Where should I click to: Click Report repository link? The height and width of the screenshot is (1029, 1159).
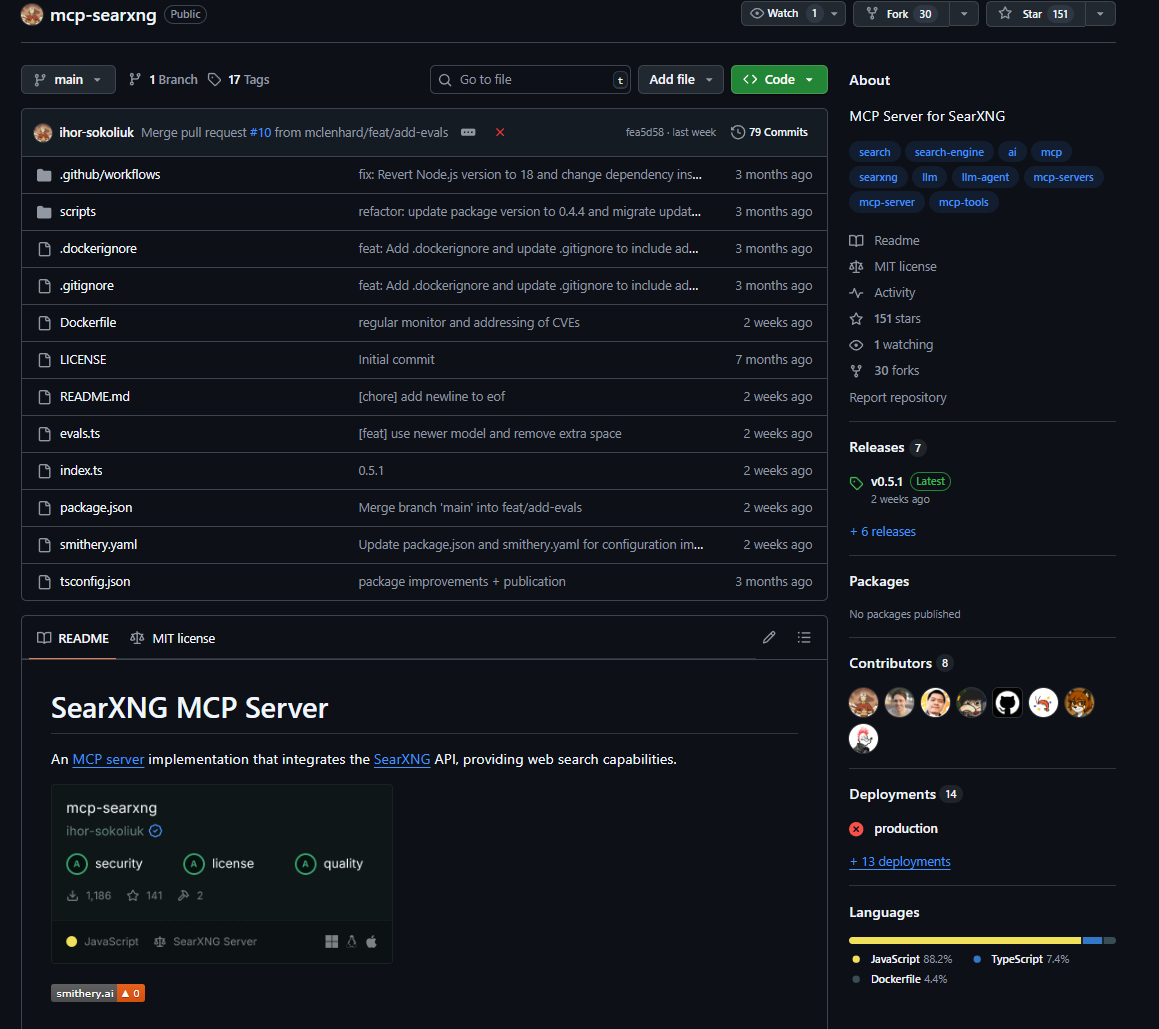(897, 398)
